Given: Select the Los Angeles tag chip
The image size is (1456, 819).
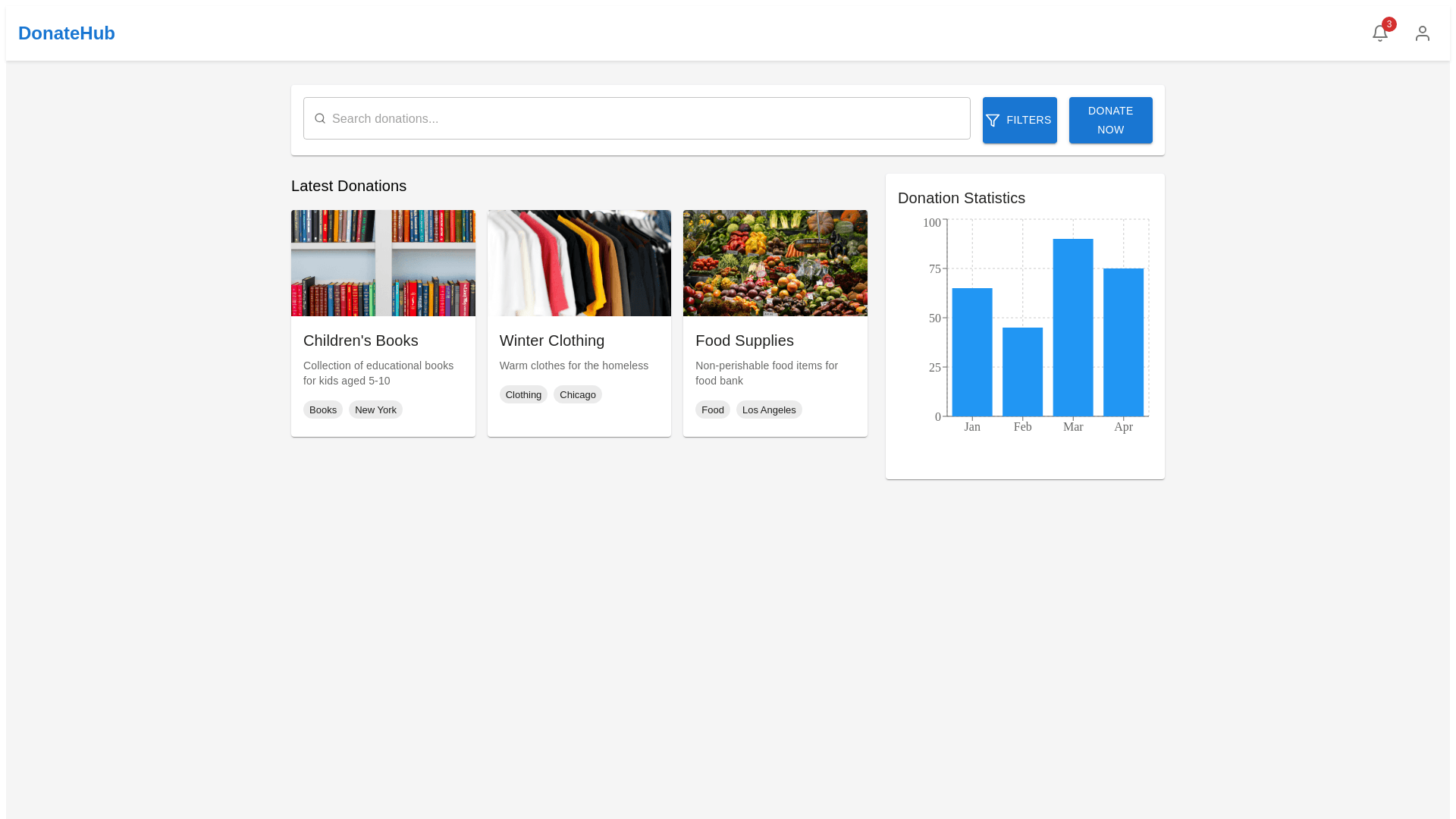Looking at the screenshot, I should click(x=769, y=409).
